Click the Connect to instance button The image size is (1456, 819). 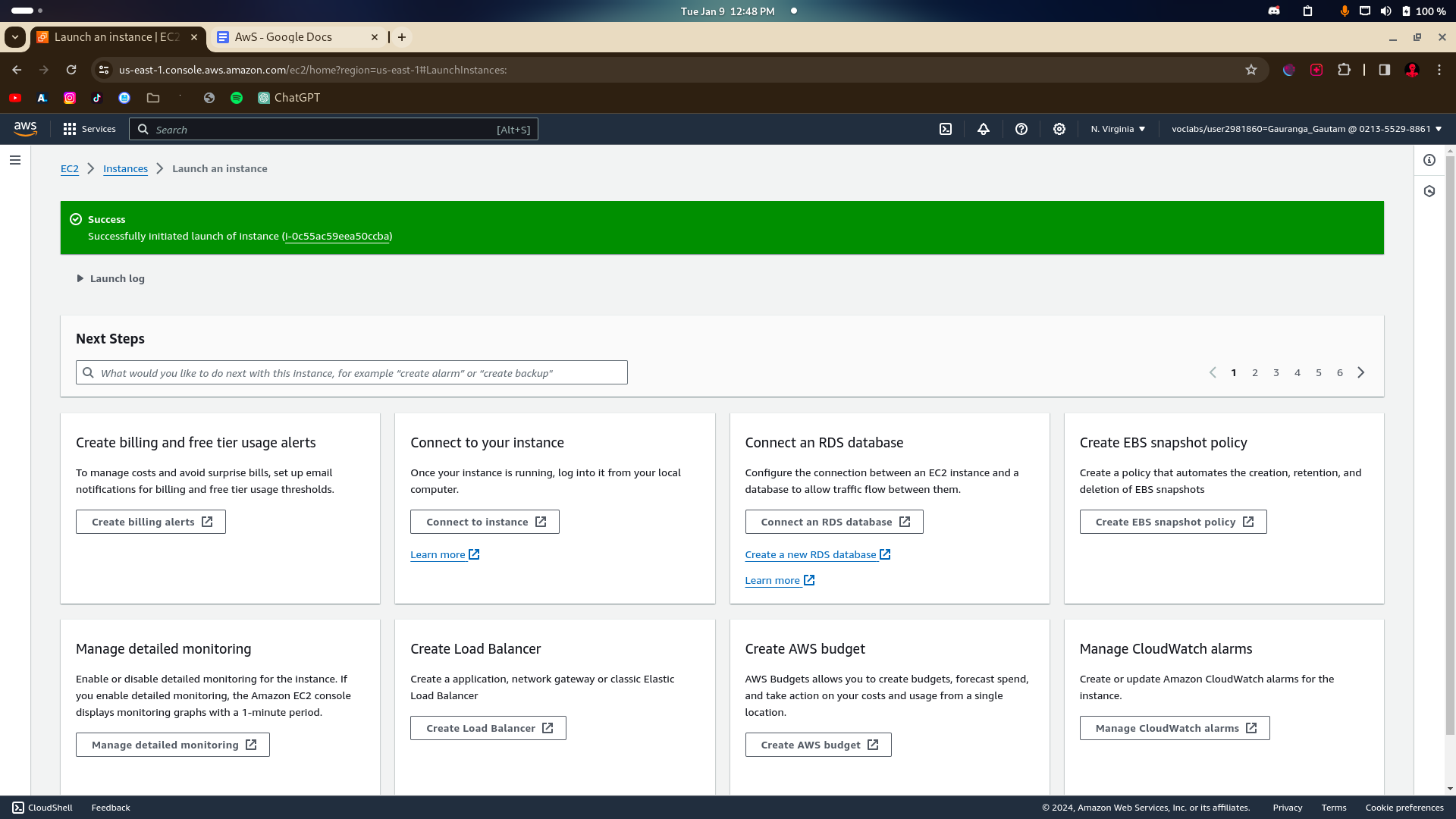(485, 522)
